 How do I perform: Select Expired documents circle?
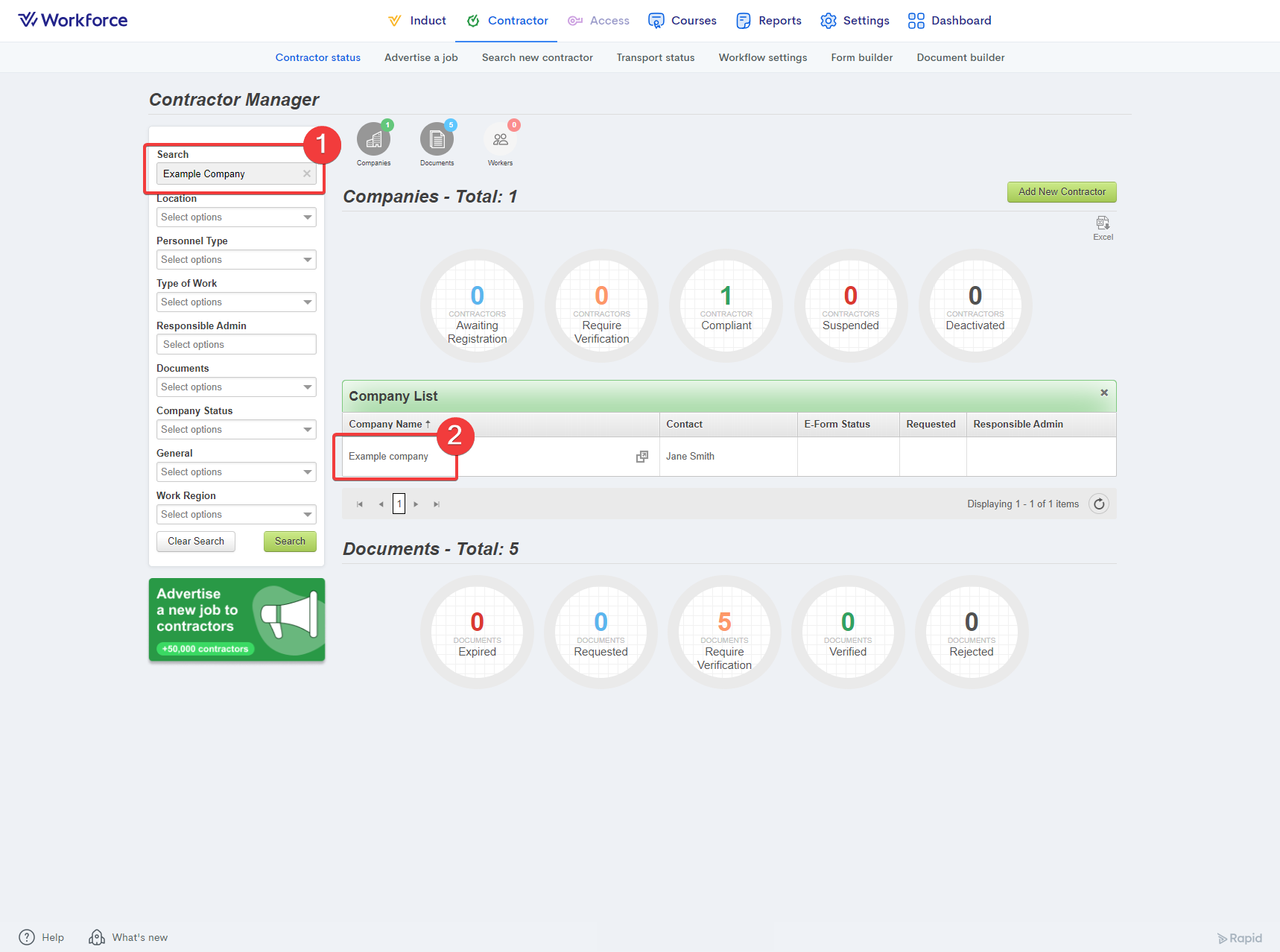[477, 632]
